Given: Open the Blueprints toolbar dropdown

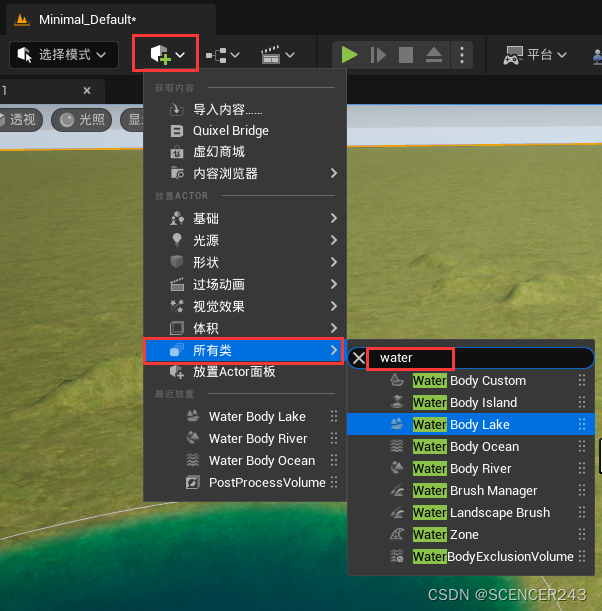Looking at the screenshot, I should [222, 55].
